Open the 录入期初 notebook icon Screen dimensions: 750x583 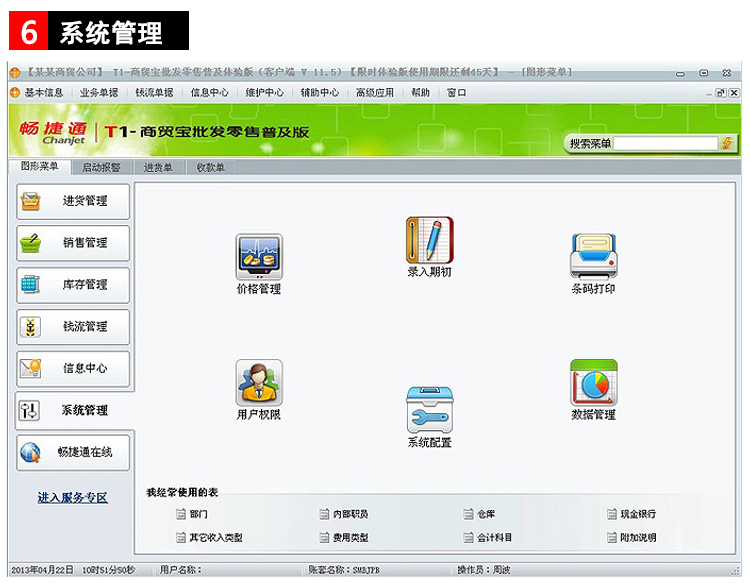429,240
